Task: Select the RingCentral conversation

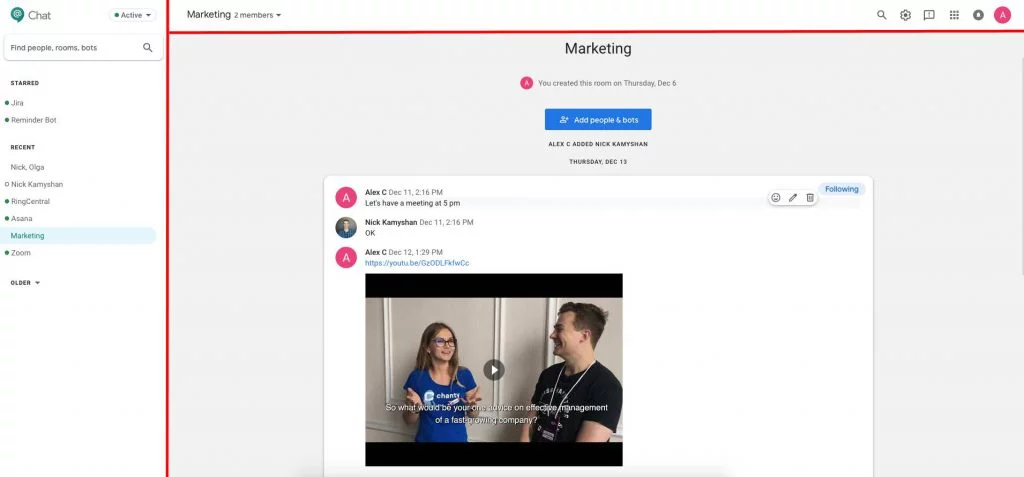Action: (30, 201)
